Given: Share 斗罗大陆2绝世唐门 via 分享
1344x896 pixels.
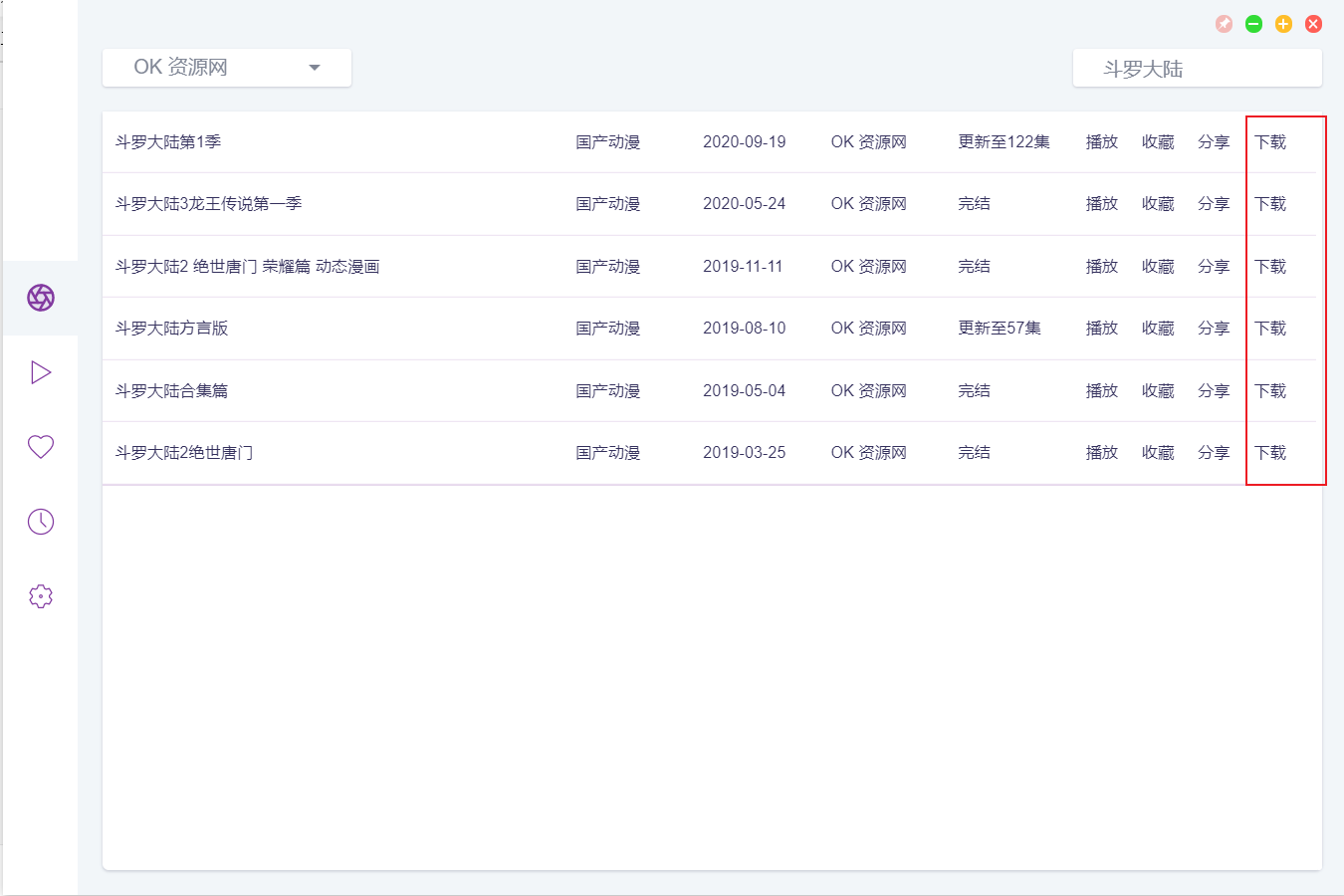Looking at the screenshot, I should 1214,453.
